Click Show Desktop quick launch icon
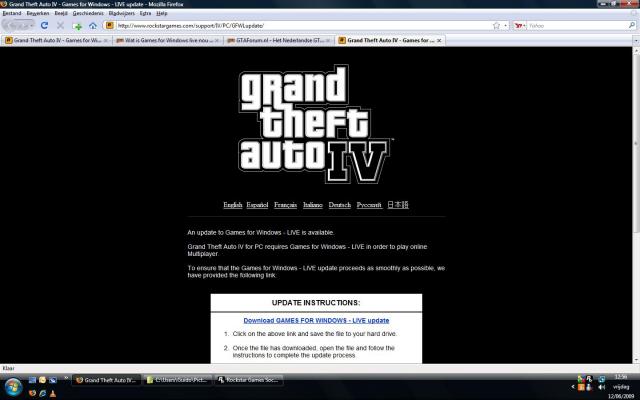The image size is (640, 400). pyautogui.click(x=33, y=380)
